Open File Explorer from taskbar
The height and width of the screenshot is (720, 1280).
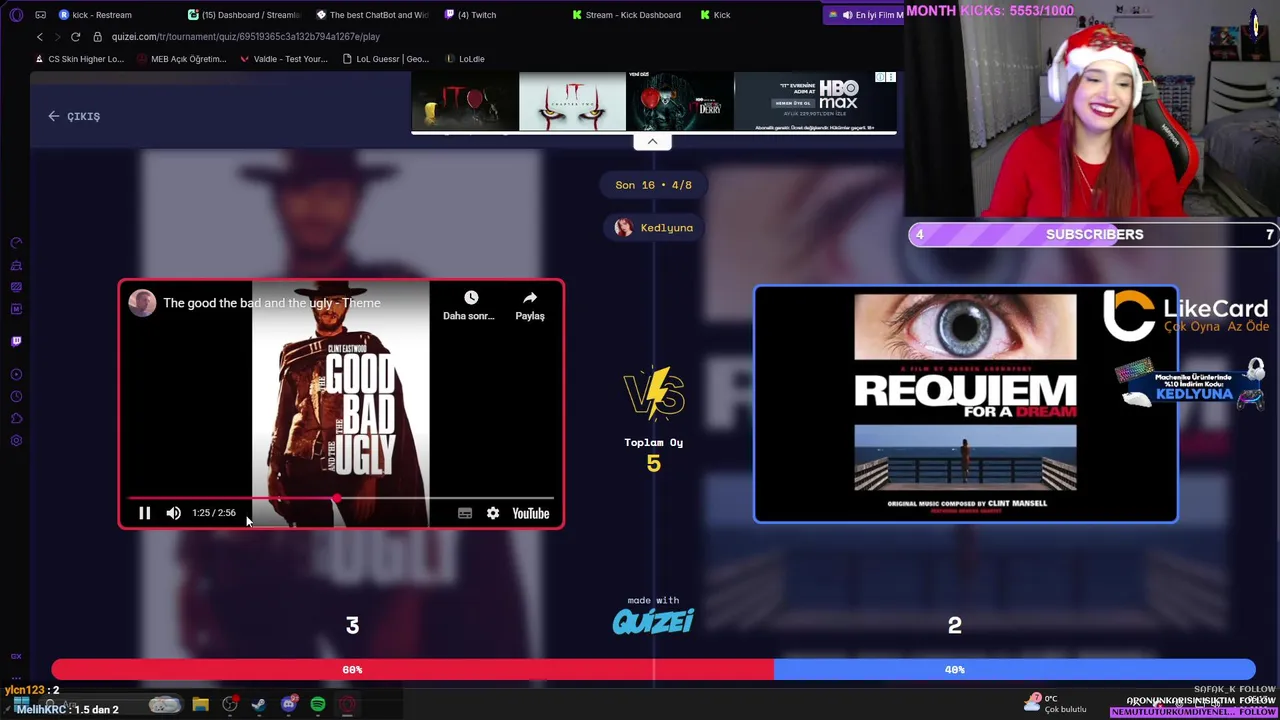click(x=200, y=705)
